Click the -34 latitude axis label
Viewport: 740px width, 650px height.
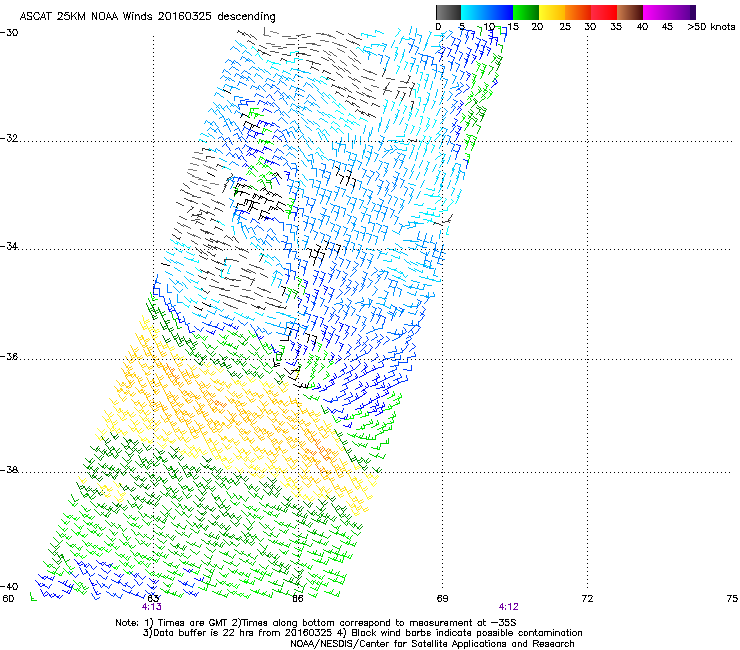click(9, 246)
